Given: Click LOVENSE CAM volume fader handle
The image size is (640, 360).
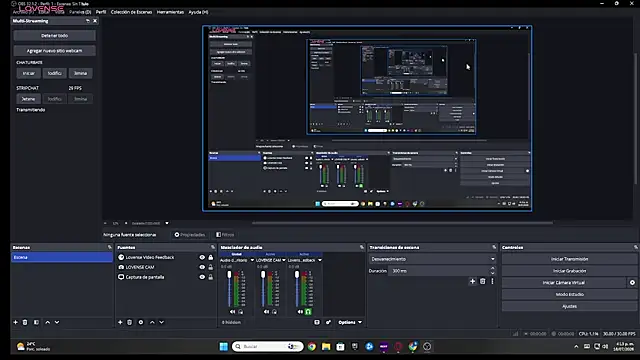Looking at the screenshot, I should coord(263,275).
